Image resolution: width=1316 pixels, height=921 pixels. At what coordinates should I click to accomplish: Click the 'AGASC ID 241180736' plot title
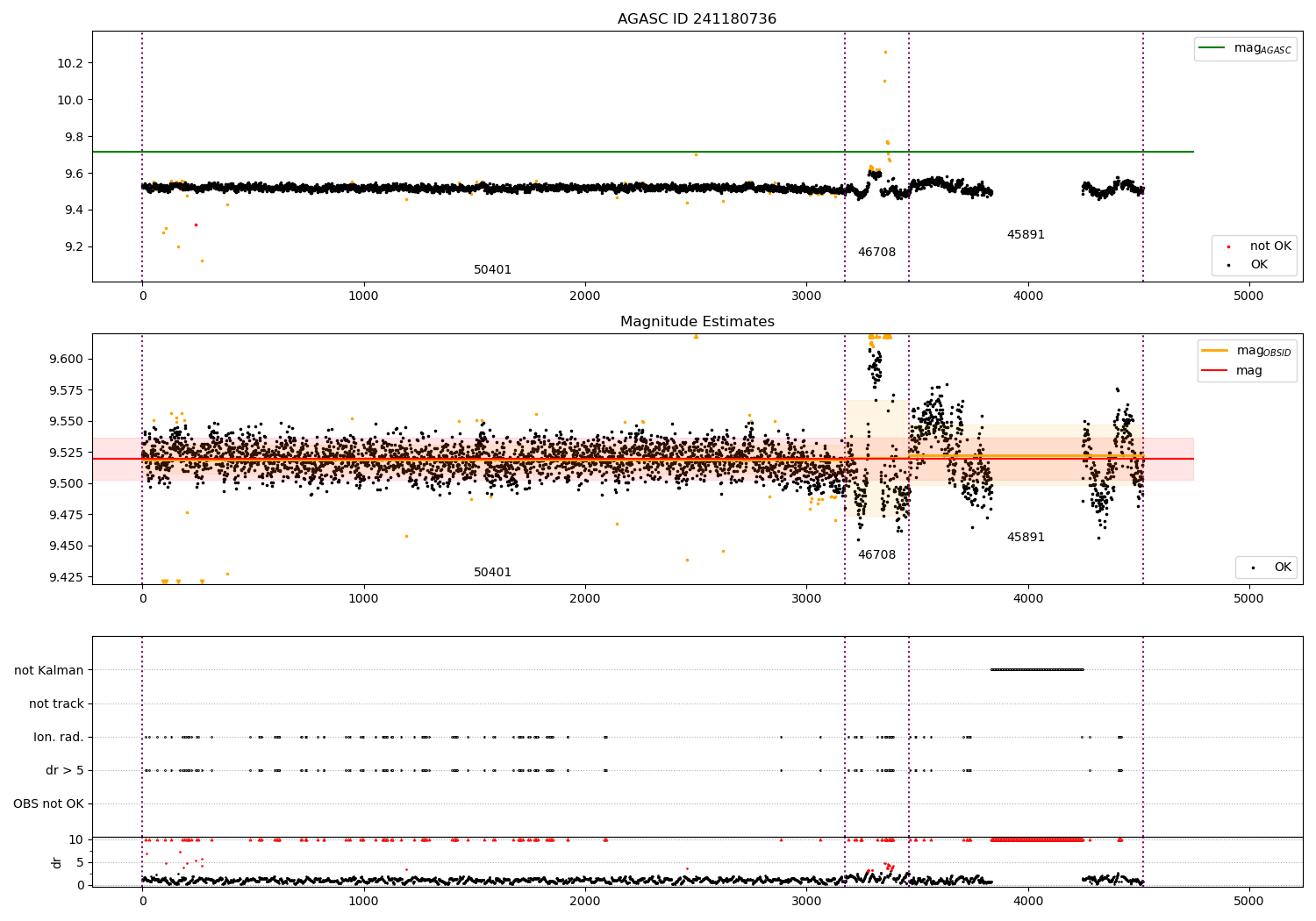point(697,19)
